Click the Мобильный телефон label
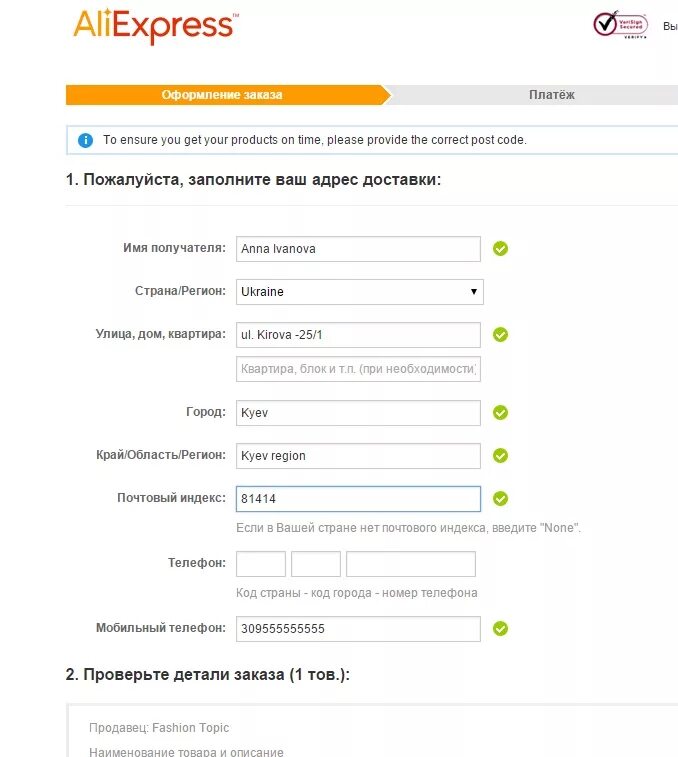678x757 pixels. pyautogui.click(x=161, y=628)
